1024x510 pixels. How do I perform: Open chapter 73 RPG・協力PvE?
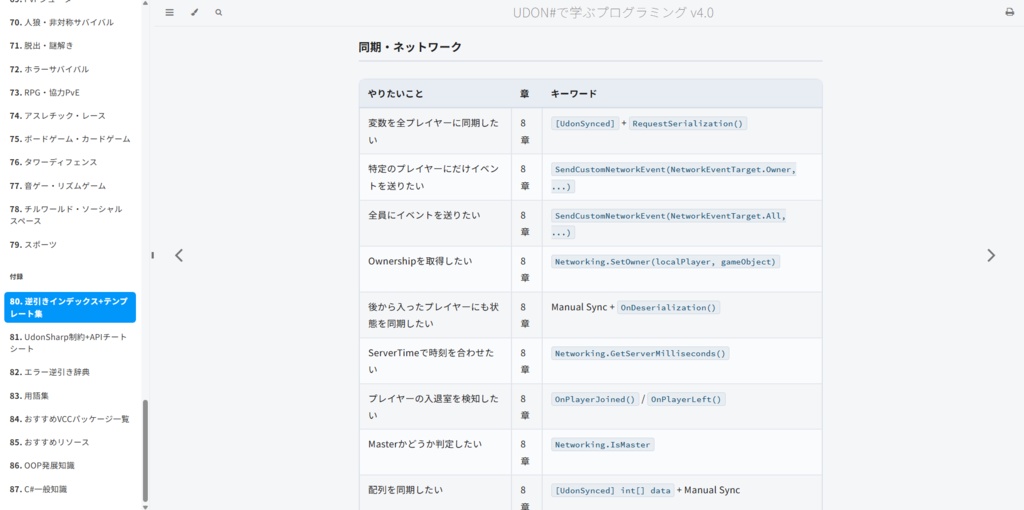click(x=44, y=93)
